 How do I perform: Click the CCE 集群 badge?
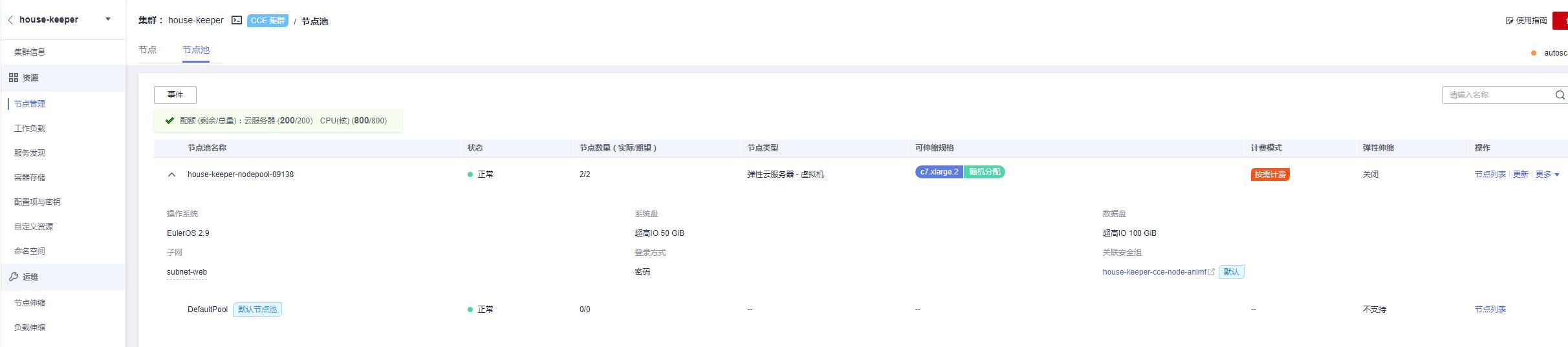coord(268,21)
